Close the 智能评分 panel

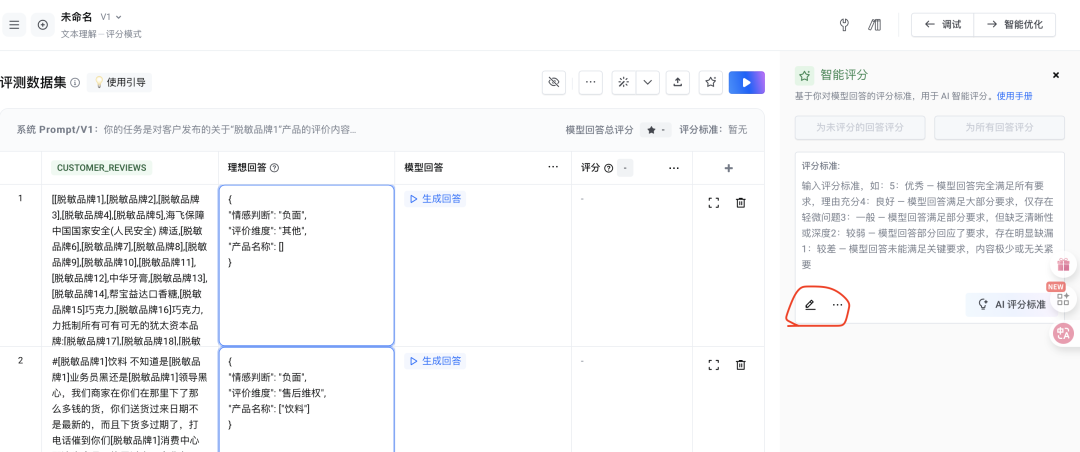[x=1056, y=75]
